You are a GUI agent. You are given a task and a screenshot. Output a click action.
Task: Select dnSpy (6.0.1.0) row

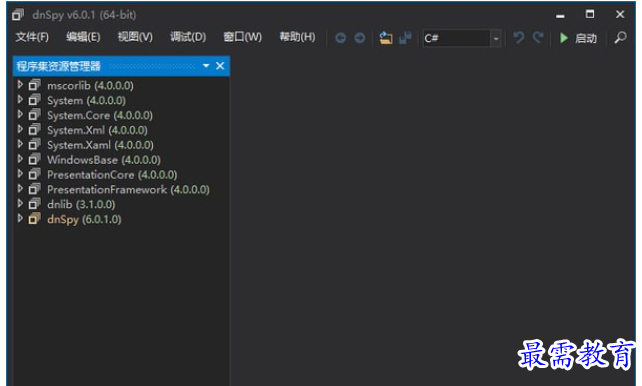pyautogui.click(x=84, y=219)
